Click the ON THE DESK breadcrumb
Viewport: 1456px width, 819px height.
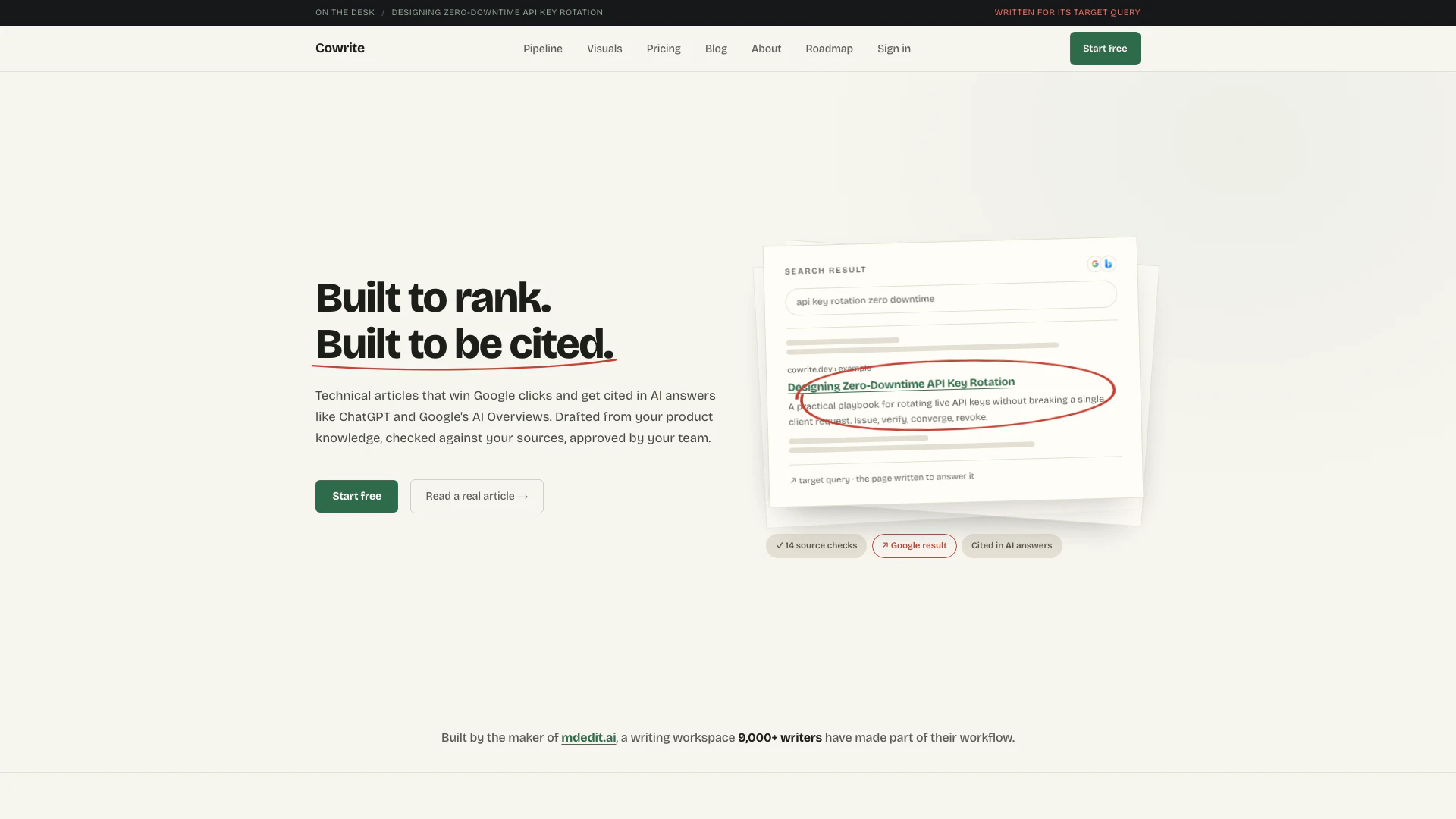pos(345,12)
